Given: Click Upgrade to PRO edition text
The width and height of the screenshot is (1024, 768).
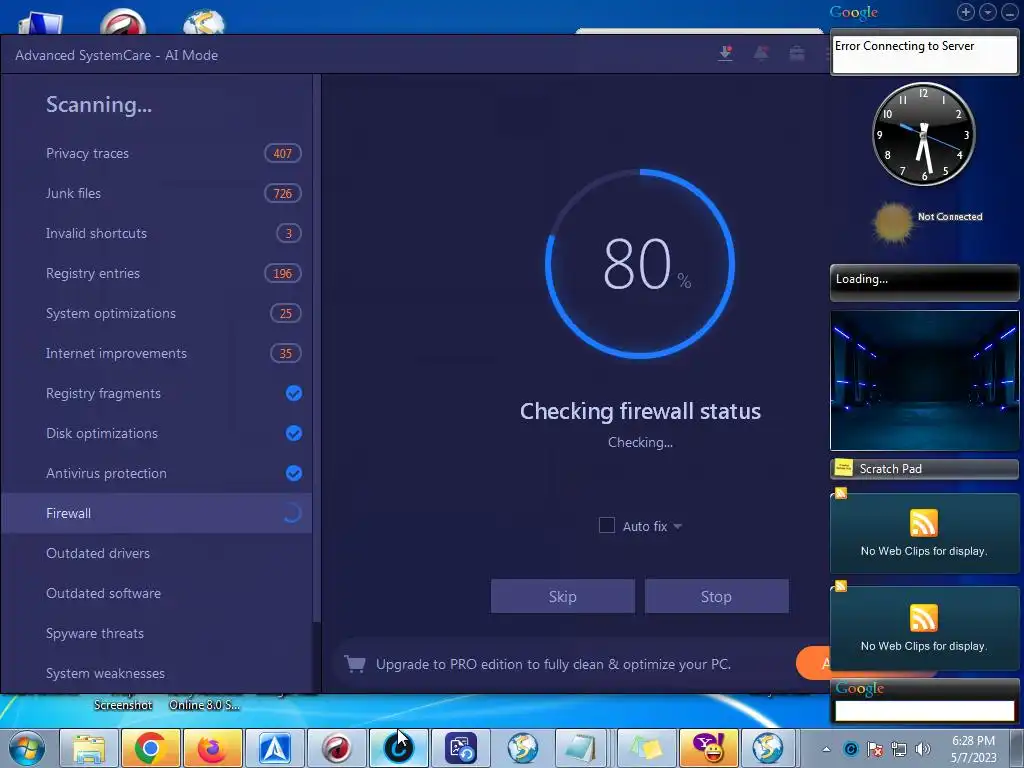Looking at the screenshot, I should click(x=553, y=664).
